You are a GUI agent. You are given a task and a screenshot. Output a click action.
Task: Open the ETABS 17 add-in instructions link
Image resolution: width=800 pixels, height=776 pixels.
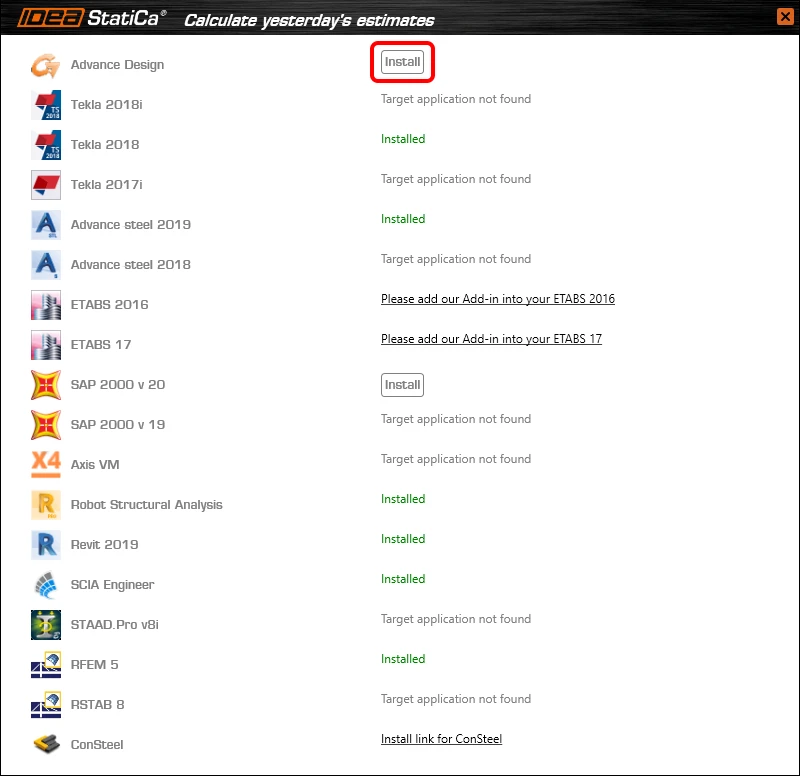point(491,339)
